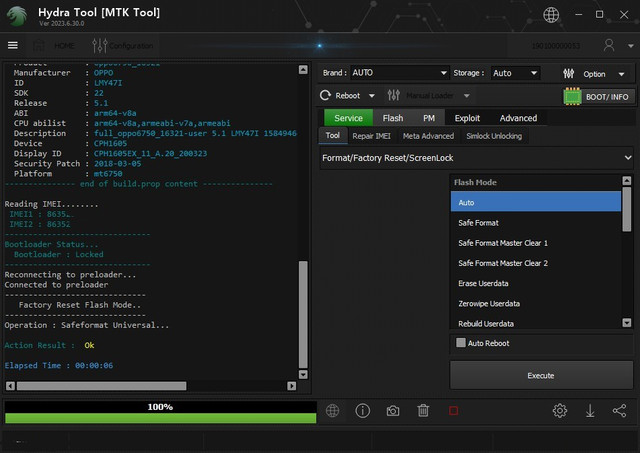Click the 100% progress bar
The image size is (640, 453).
160,412
